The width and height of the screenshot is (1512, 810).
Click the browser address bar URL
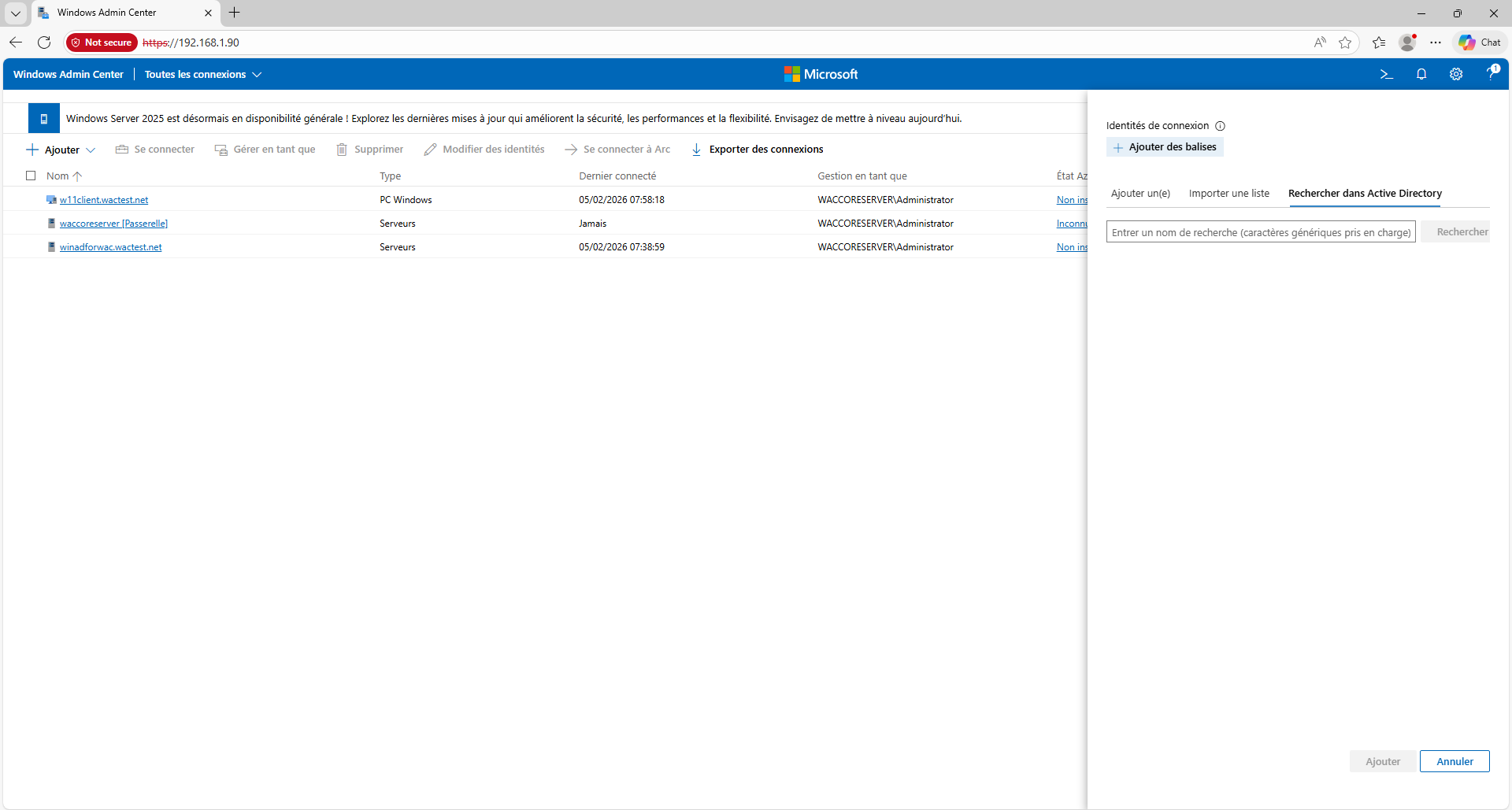(x=191, y=43)
